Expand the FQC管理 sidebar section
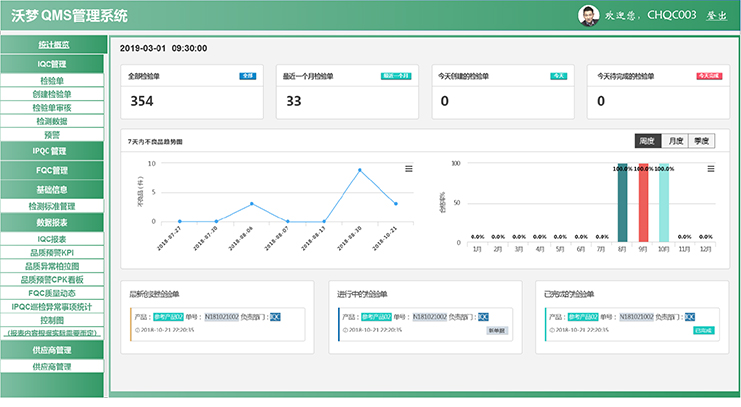This screenshot has width=741, height=407. click(x=52, y=170)
